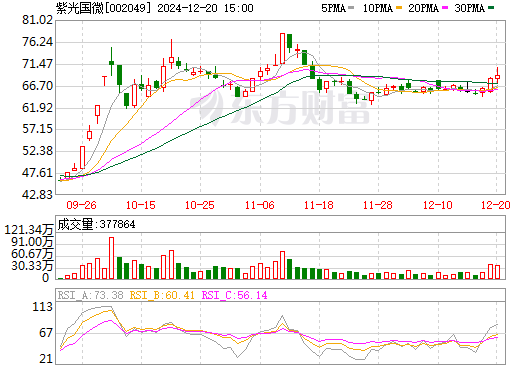Click the RSI_A:73.38 indicator label
This screenshot has height=365, width=520.
(91, 295)
